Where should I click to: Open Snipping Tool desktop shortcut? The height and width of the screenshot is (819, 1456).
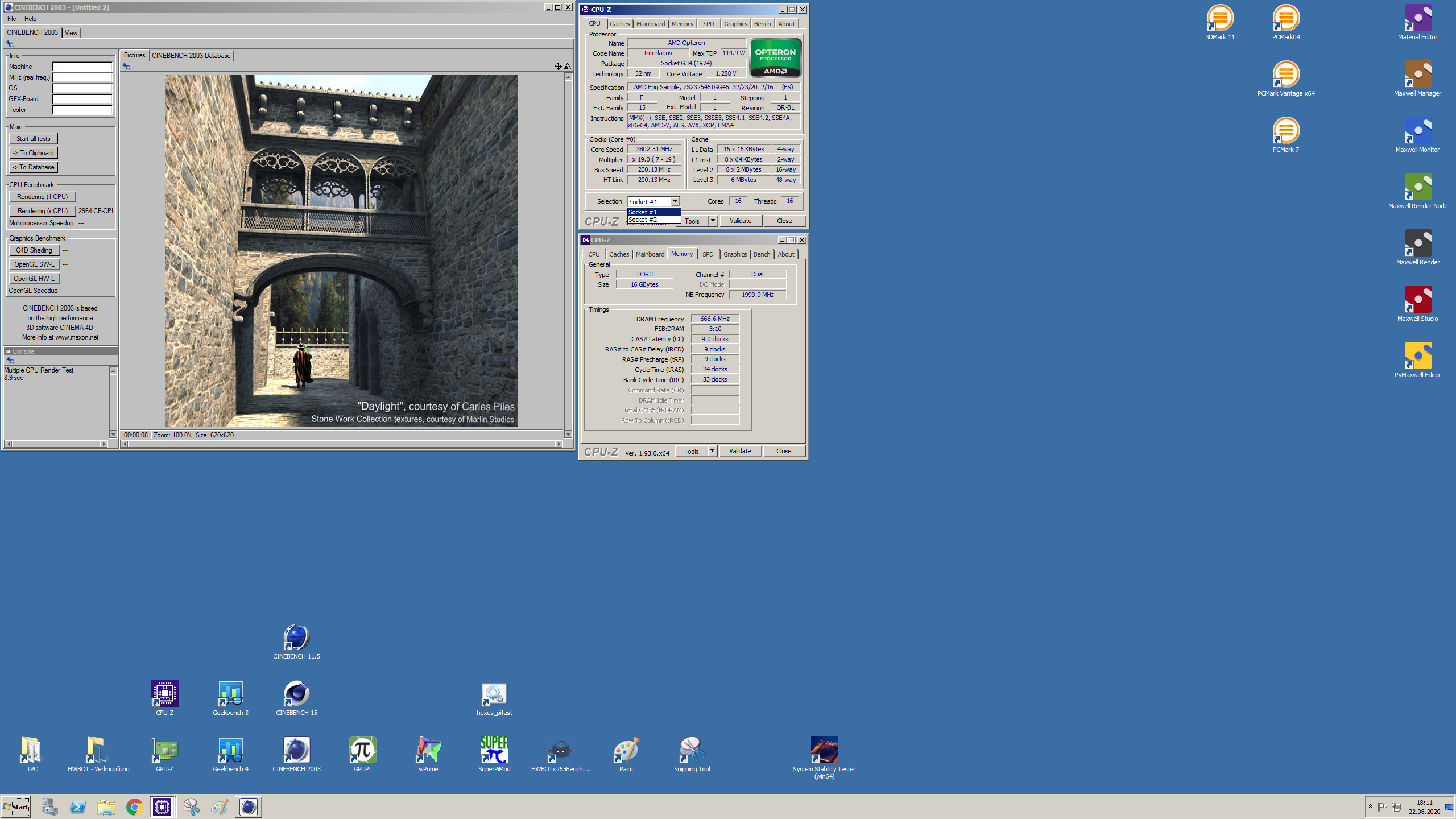692,754
